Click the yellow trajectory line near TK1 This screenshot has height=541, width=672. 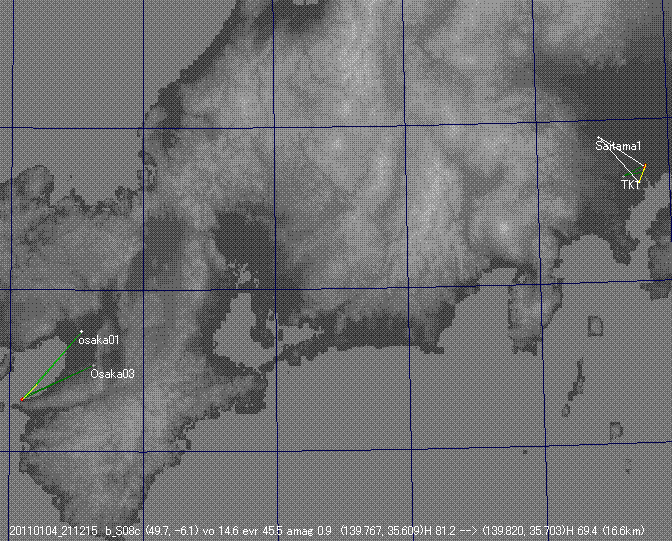pyautogui.click(x=642, y=174)
